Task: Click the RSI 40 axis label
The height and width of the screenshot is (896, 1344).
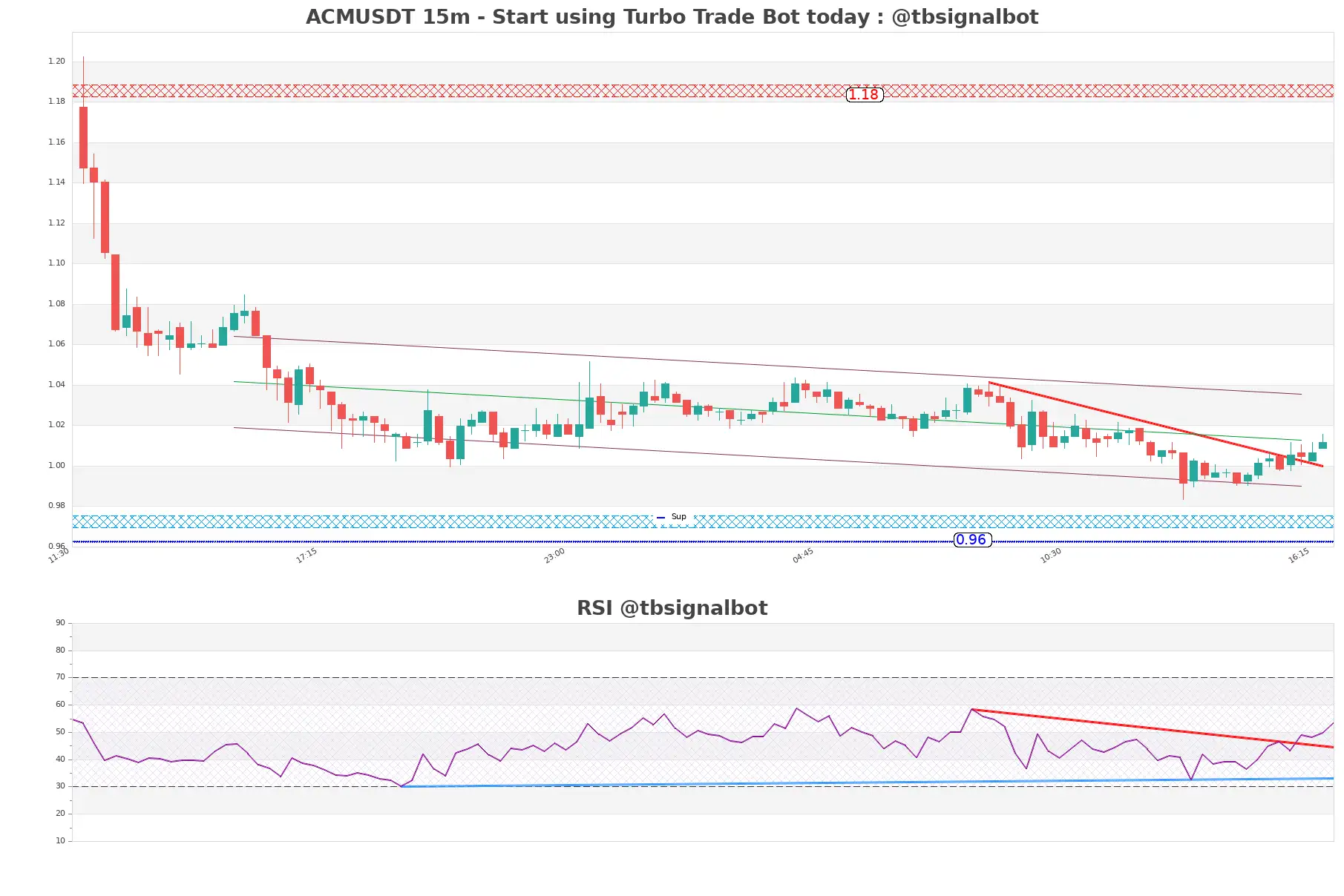Action: point(60,760)
